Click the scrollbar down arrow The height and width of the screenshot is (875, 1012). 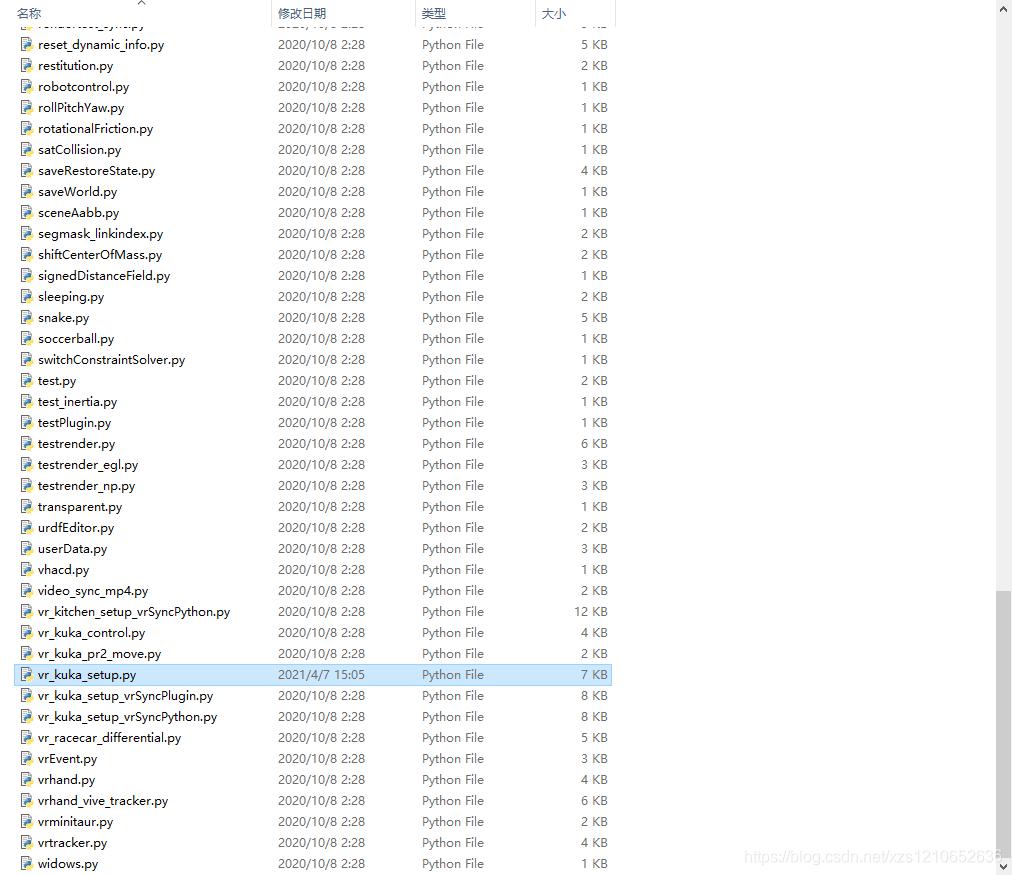[x=1003, y=867]
